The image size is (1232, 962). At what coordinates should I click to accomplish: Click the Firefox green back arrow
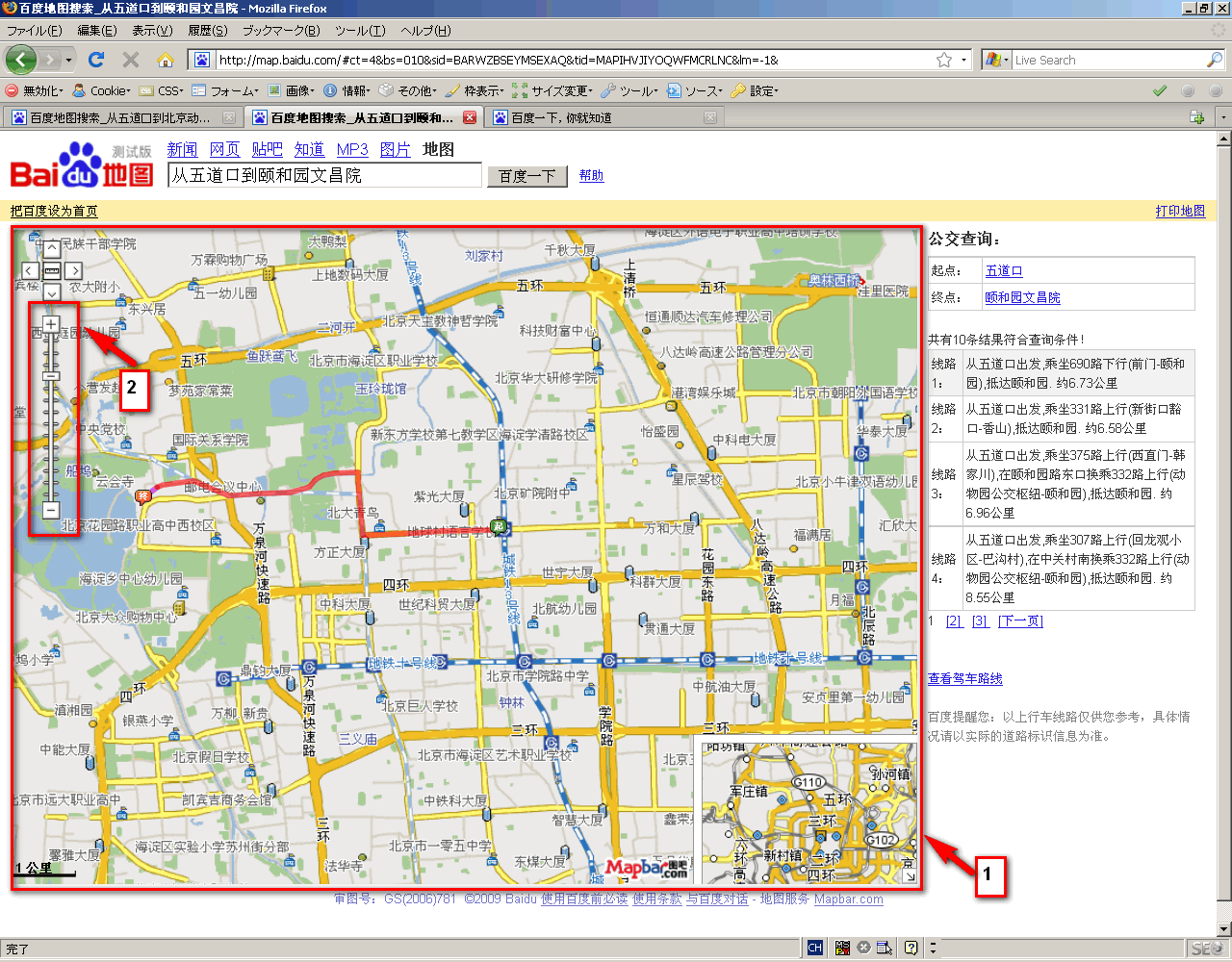[x=20, y=60]
